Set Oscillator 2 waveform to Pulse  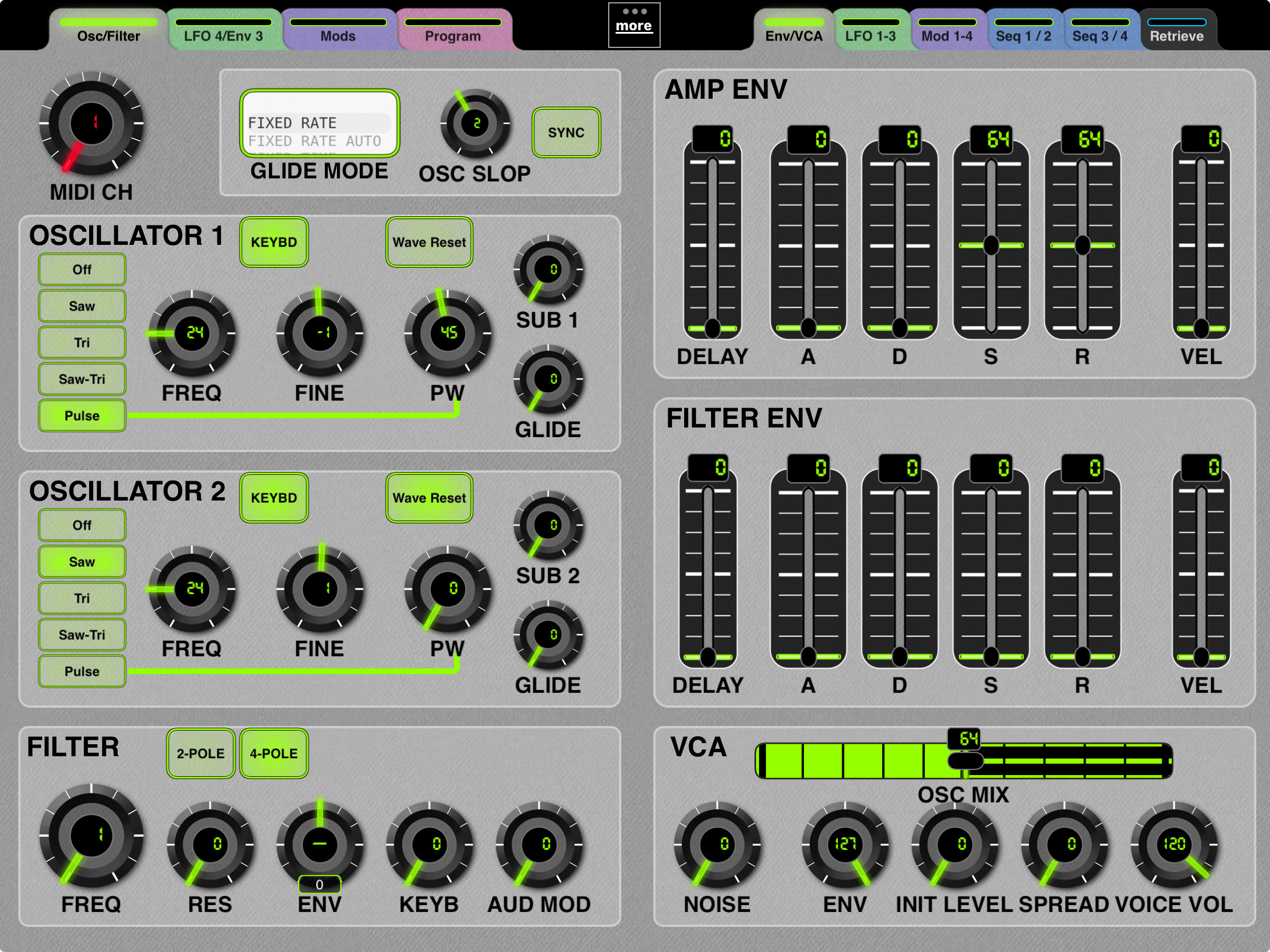(82, 671)
